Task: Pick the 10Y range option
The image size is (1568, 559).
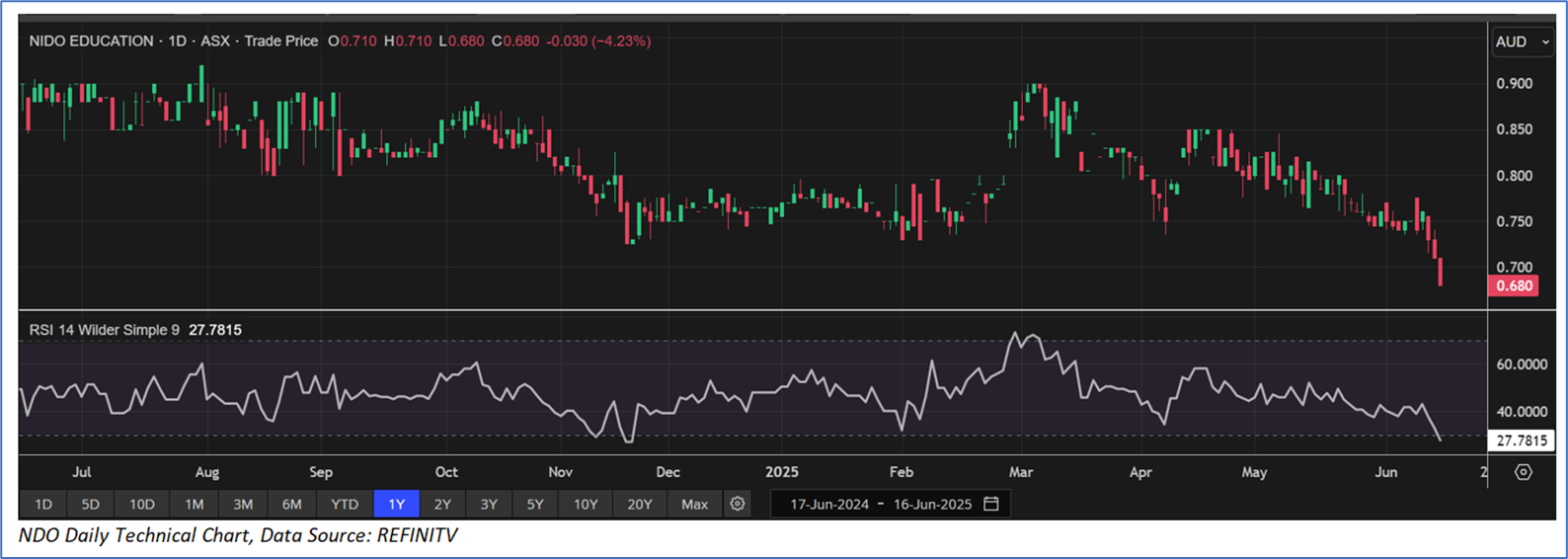Action: click(586, 504)
